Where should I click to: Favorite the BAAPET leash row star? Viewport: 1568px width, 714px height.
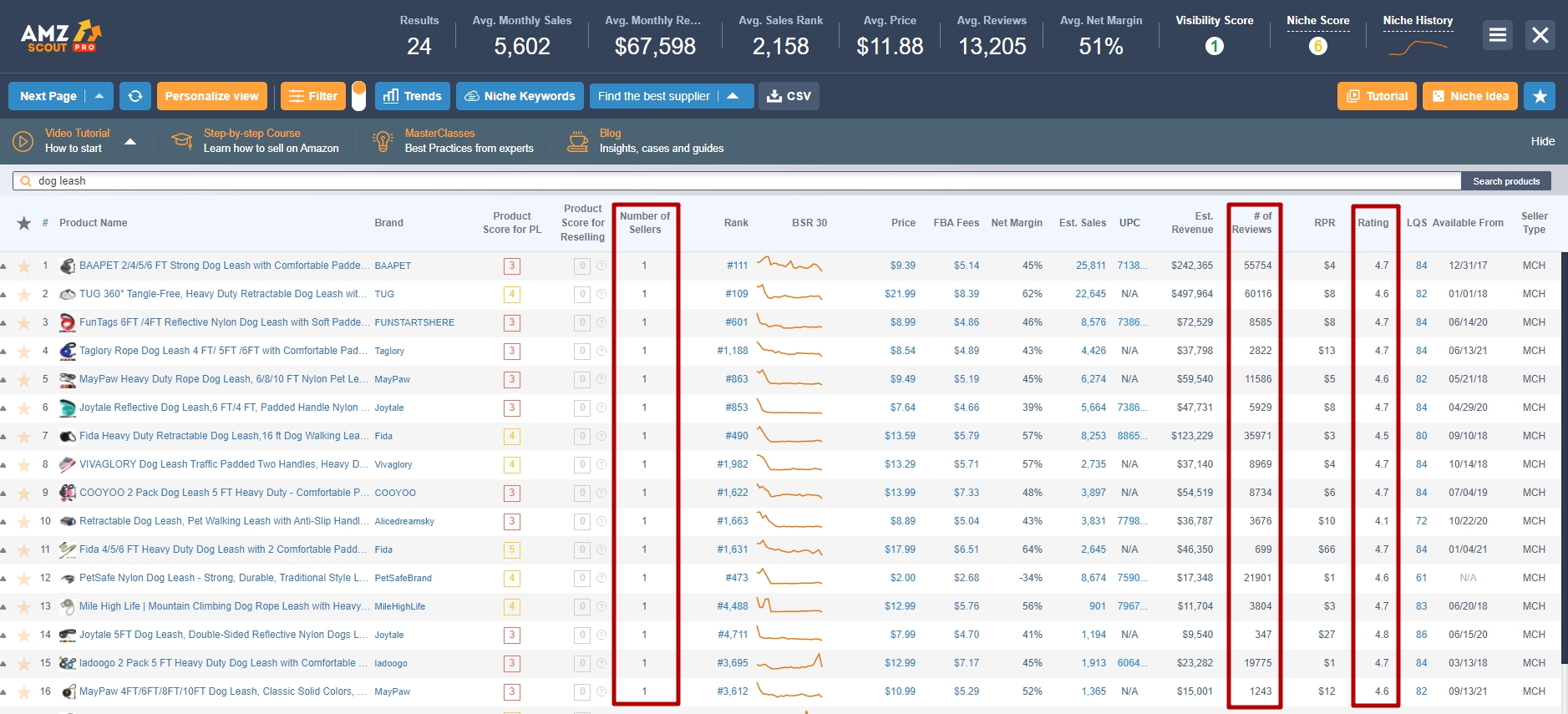24,266
